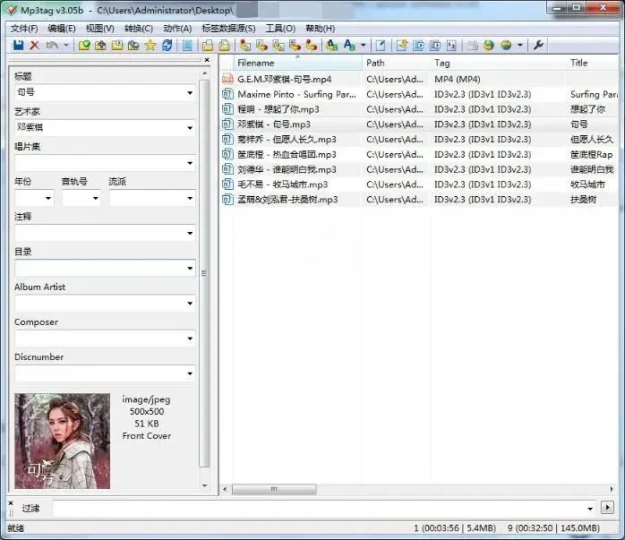Screen dimensions: 625x540
Task: Open Actions (Quick) blue letter icon
Action: [349, 45]
